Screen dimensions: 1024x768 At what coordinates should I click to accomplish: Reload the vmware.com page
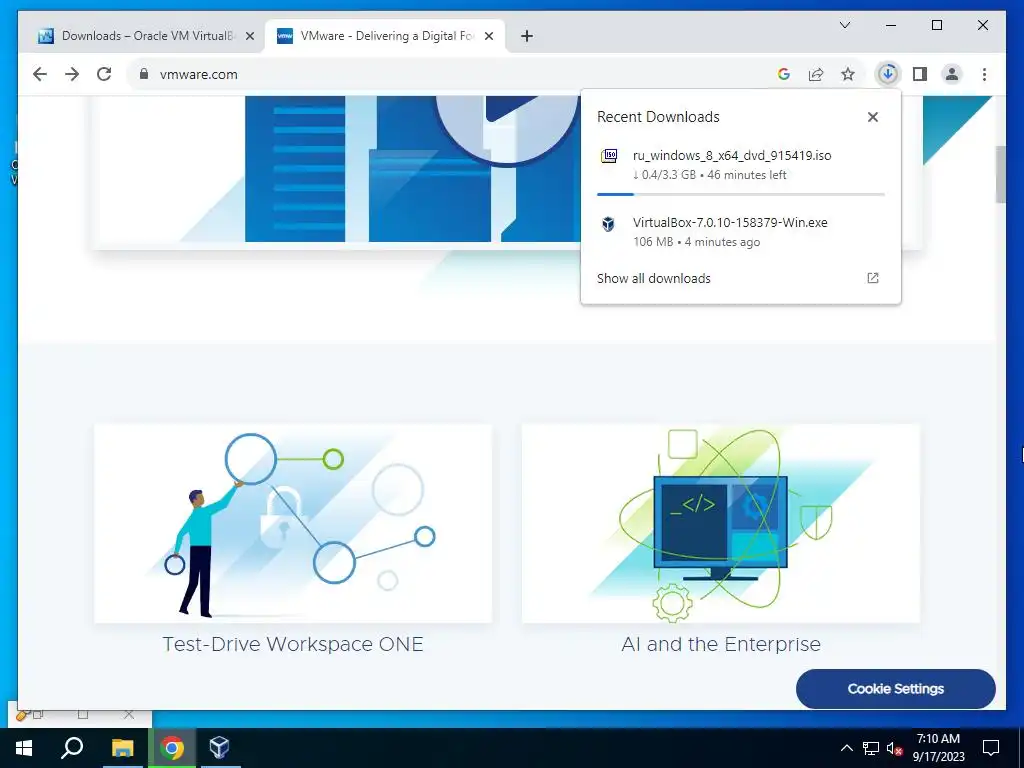coord(104,74)
